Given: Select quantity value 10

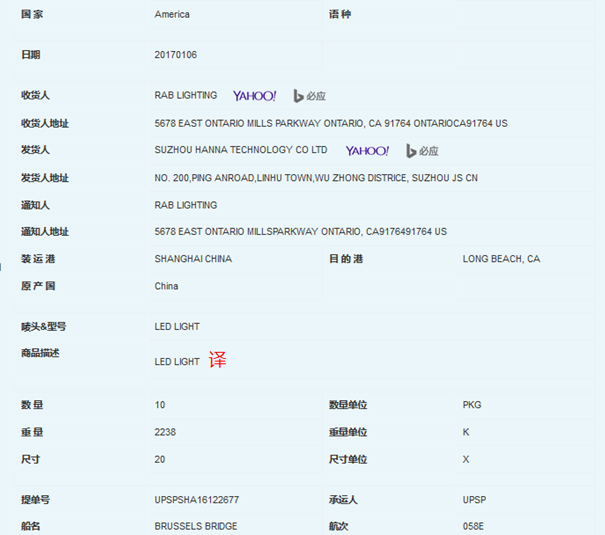Looking at the screenshot, I should (160, 405).
